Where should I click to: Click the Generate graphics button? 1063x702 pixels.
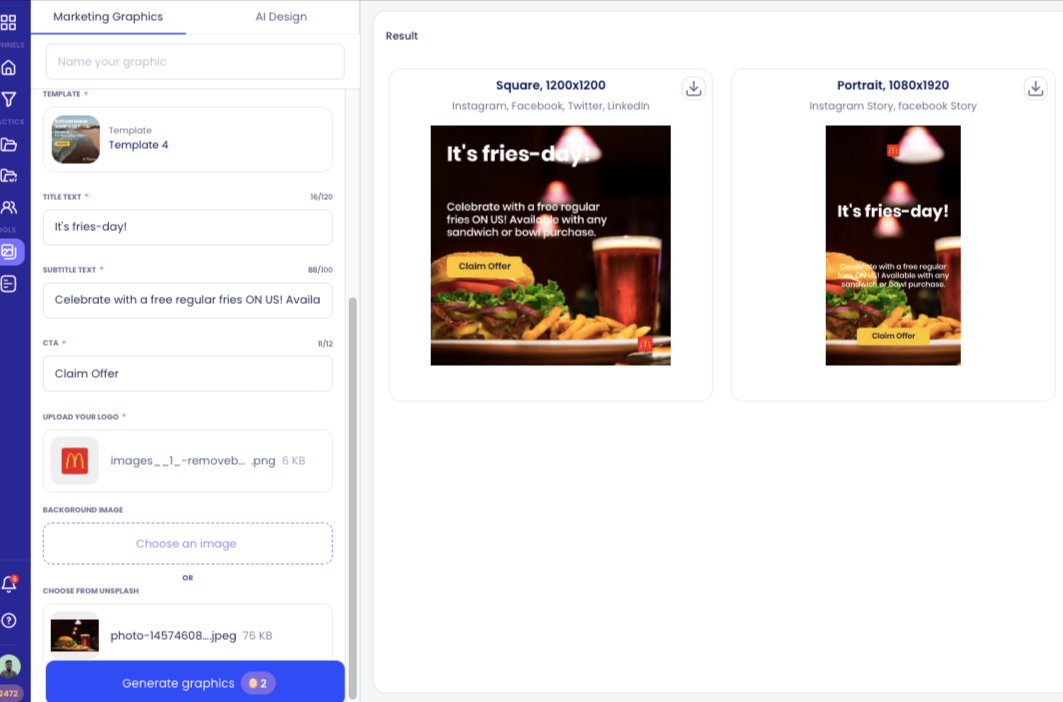pos(195,682)
